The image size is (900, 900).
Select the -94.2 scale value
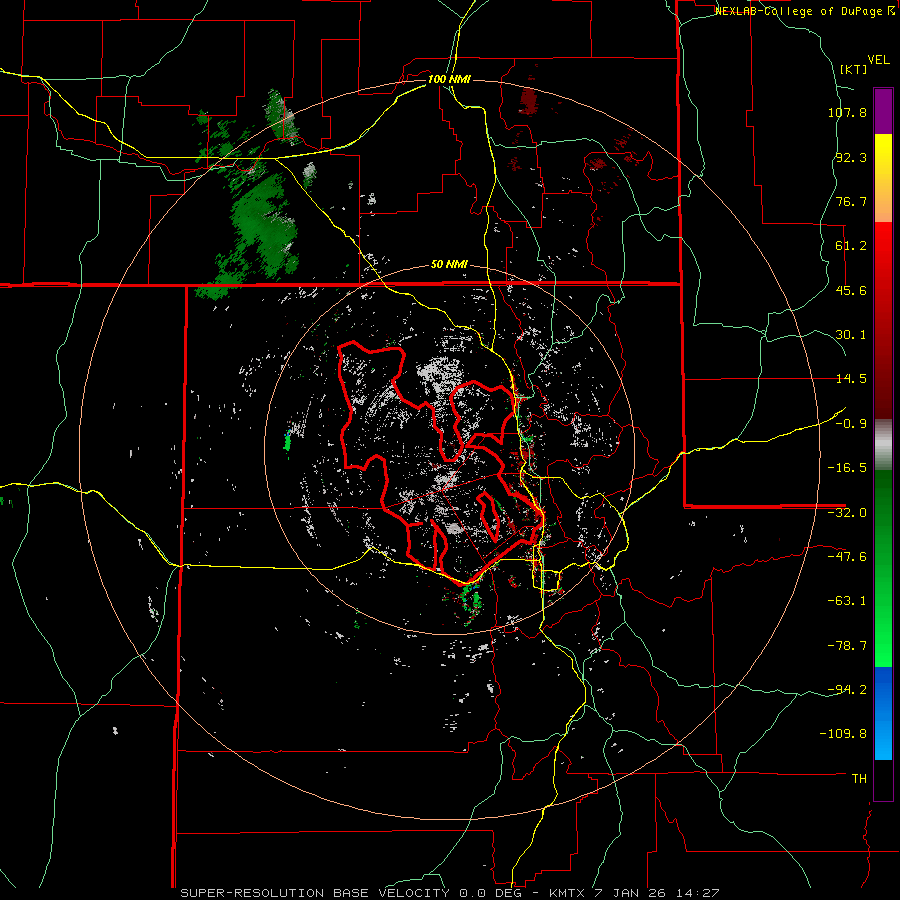847,690
